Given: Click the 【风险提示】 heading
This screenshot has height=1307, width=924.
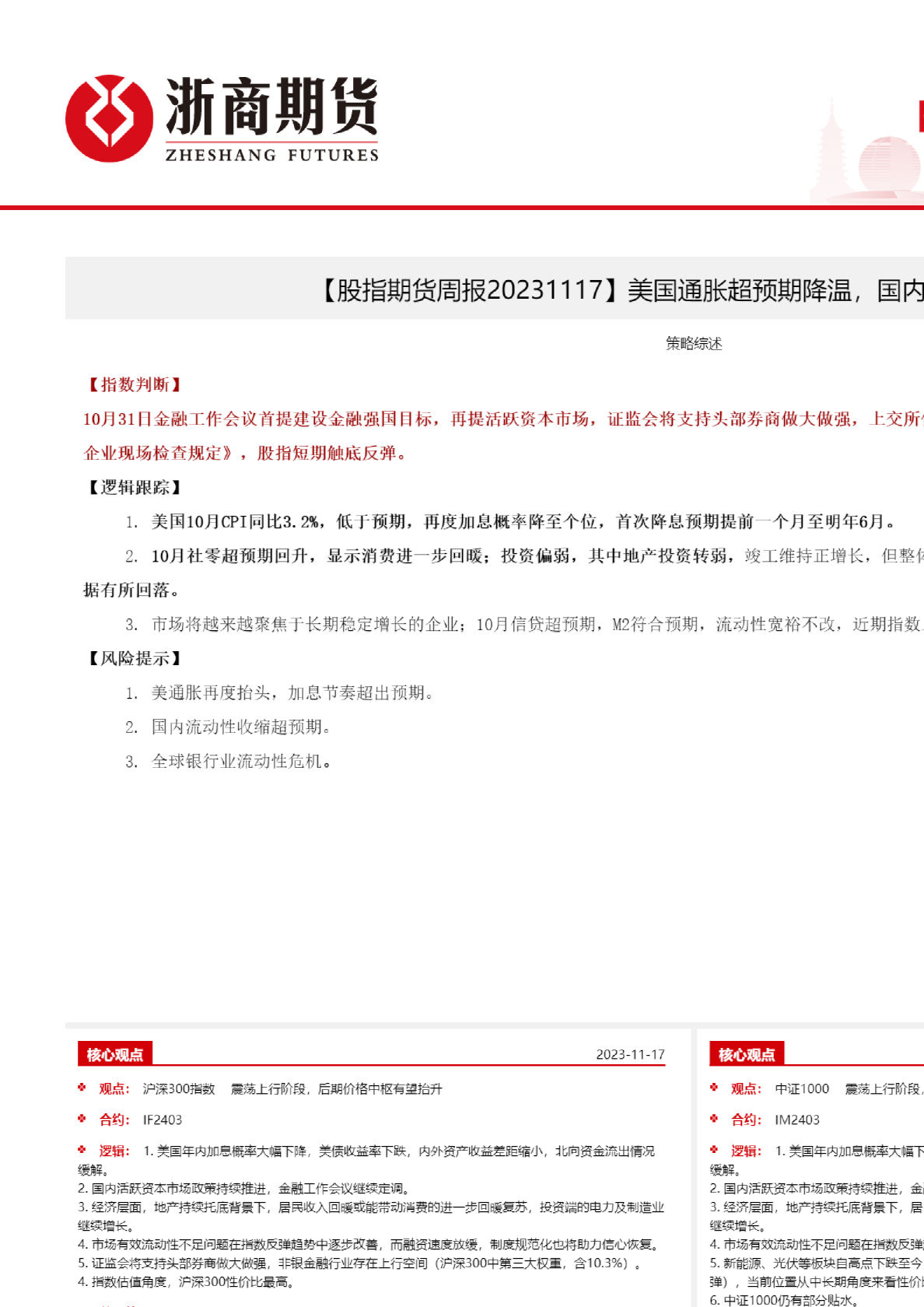Looking at the screenshot, I should [135, 658].
